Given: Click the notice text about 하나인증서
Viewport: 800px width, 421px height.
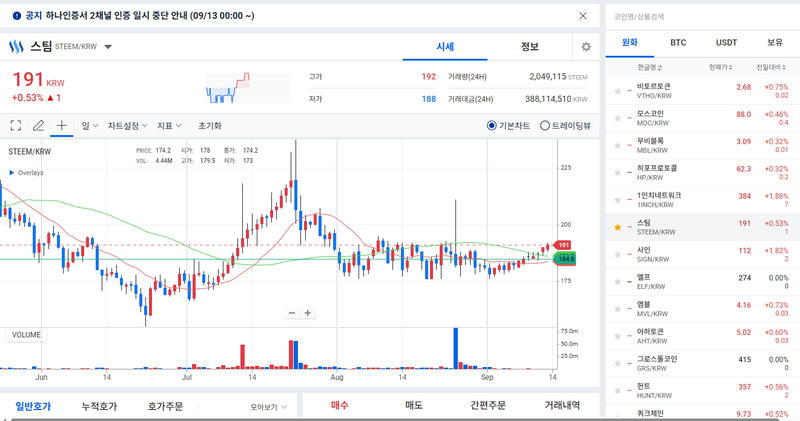Looking at the screenshot, I should [x=150, y=16].
